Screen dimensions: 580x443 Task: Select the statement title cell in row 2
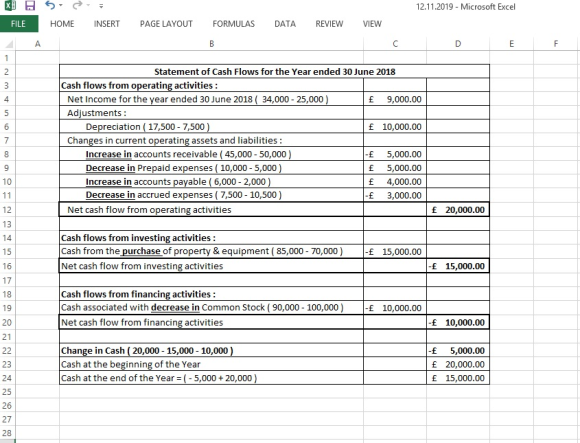274,71
